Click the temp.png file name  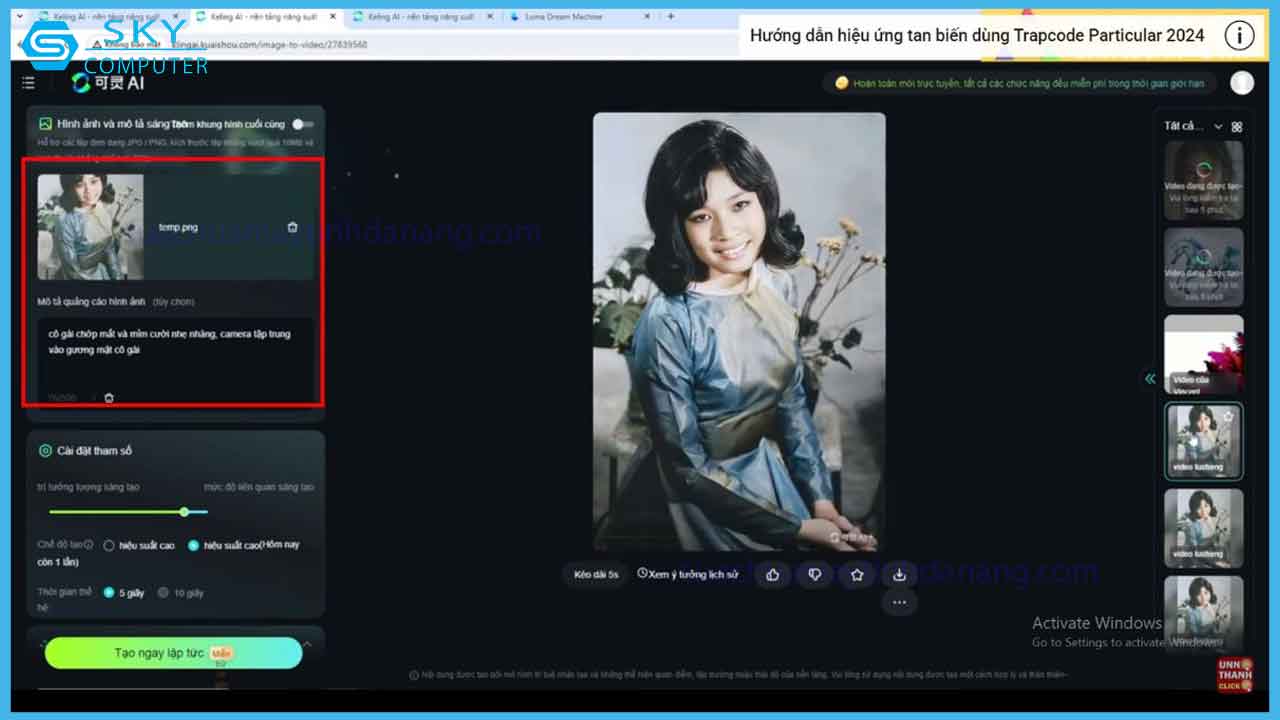coord(178,227)
